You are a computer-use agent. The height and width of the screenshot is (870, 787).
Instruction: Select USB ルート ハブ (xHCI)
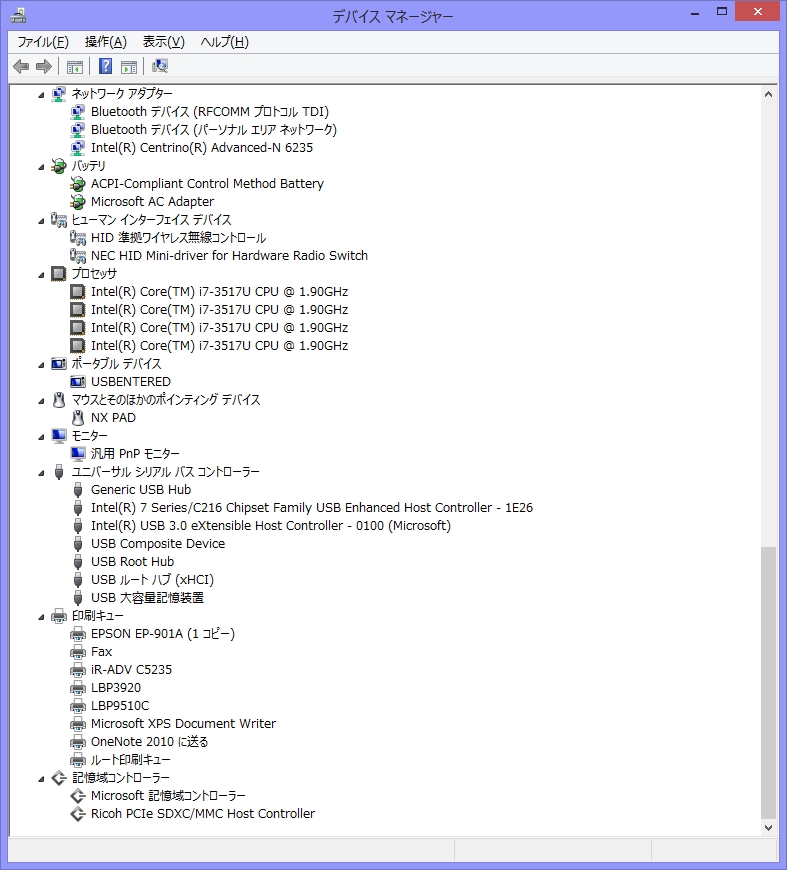(x=152, y=580)
